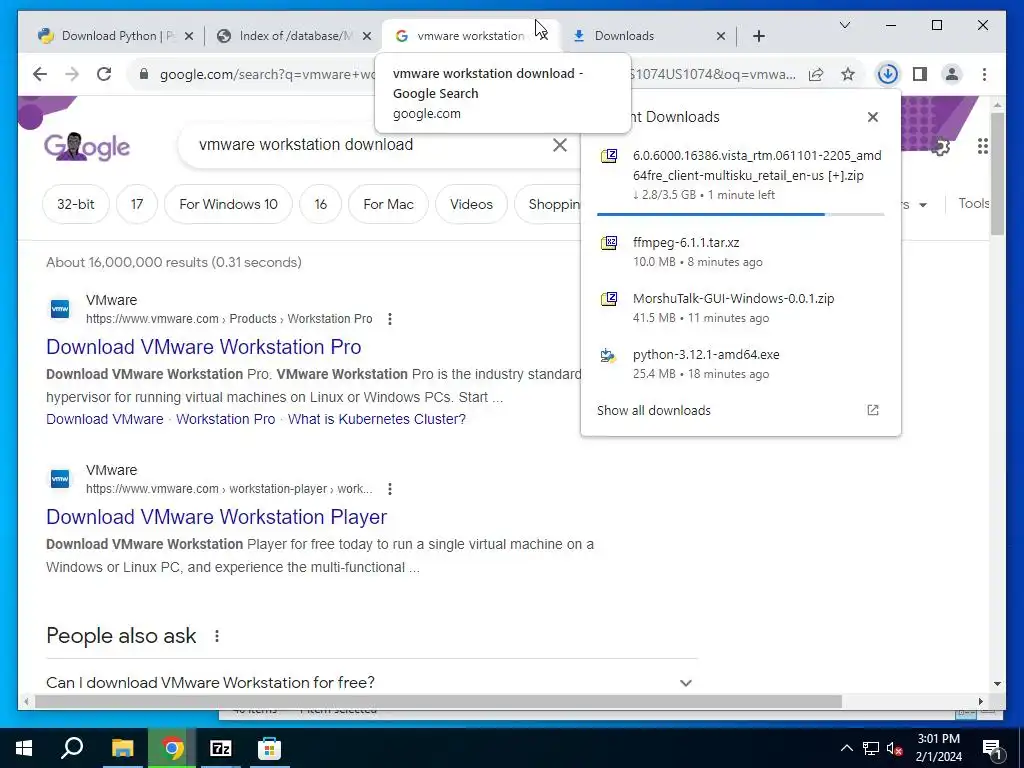Reload the current page
The height and width of the screenshot is (768, 1024).
click(104, 74)
